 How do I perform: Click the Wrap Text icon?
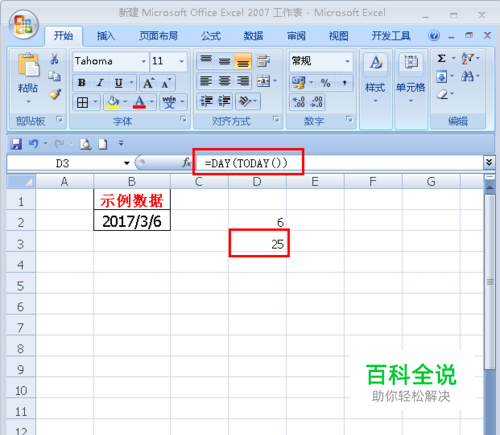263,61
